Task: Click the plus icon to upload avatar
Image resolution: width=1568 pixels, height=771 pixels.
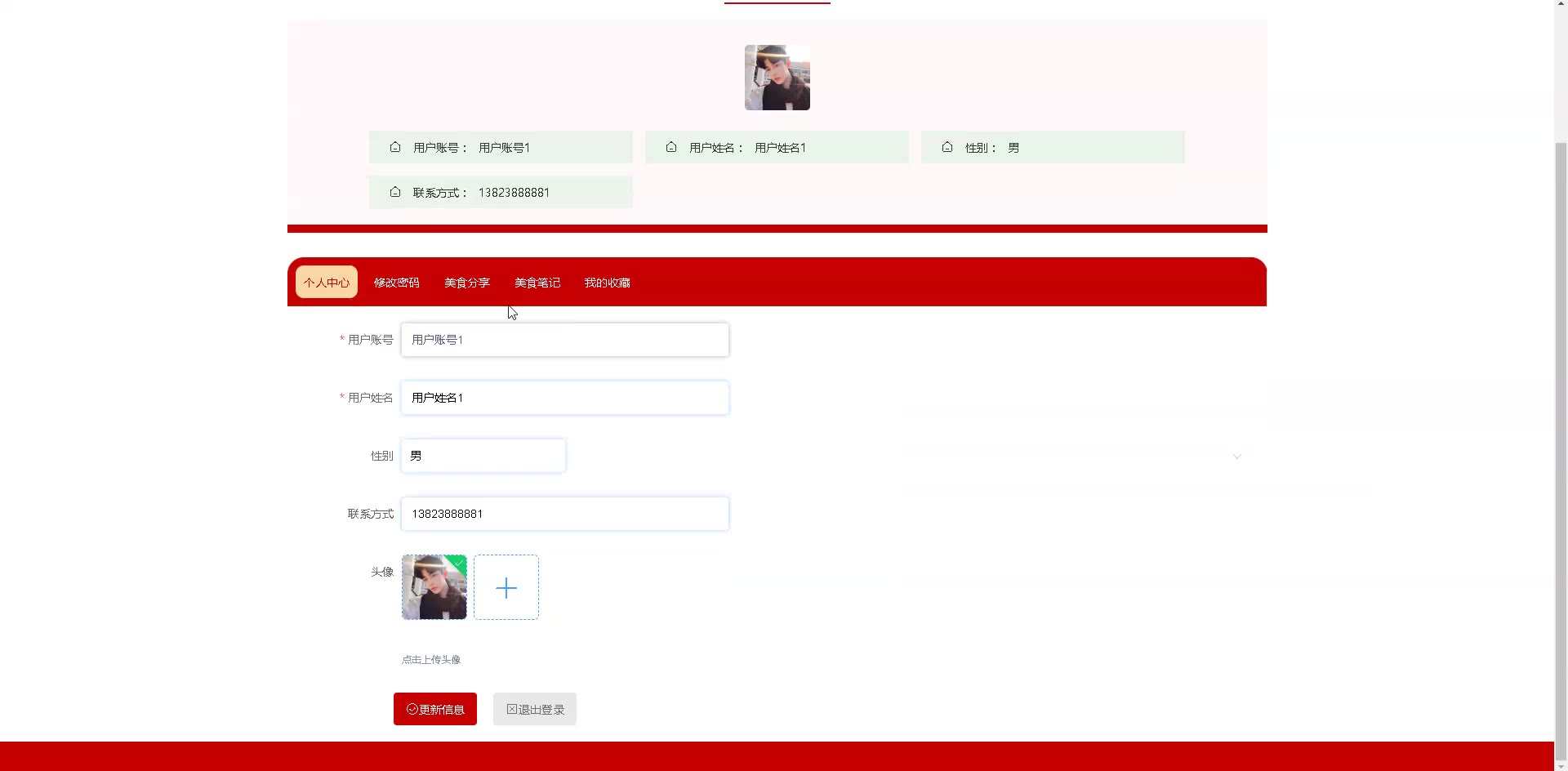Action: (x=506, y=587)
